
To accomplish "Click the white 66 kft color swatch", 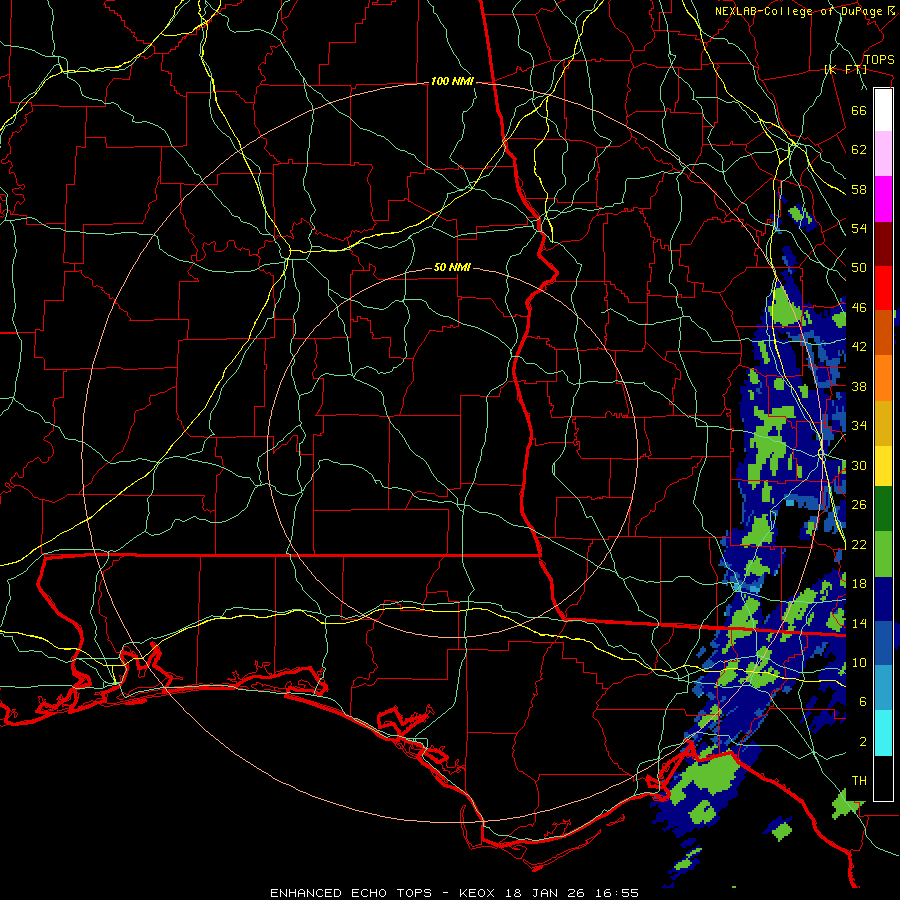I will click(883, 110).
